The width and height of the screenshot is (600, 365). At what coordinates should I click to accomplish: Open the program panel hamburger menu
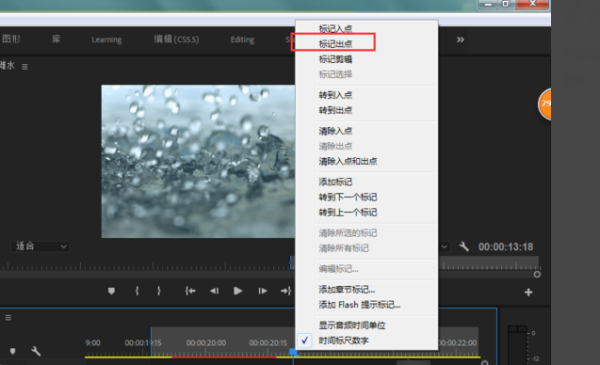click(25, 67)
